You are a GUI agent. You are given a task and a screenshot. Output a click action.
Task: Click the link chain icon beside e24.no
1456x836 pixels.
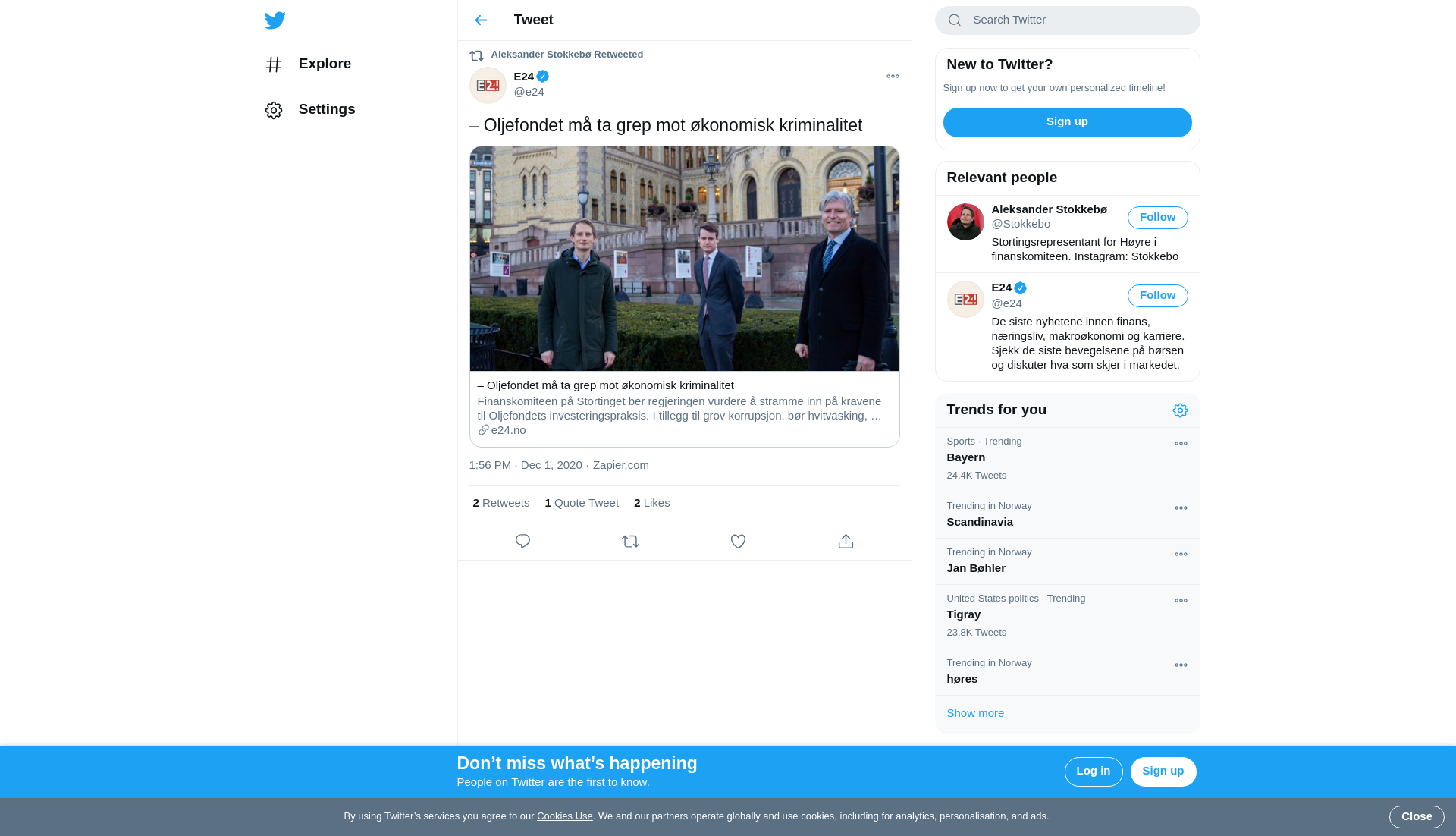[x=483, y=430]
